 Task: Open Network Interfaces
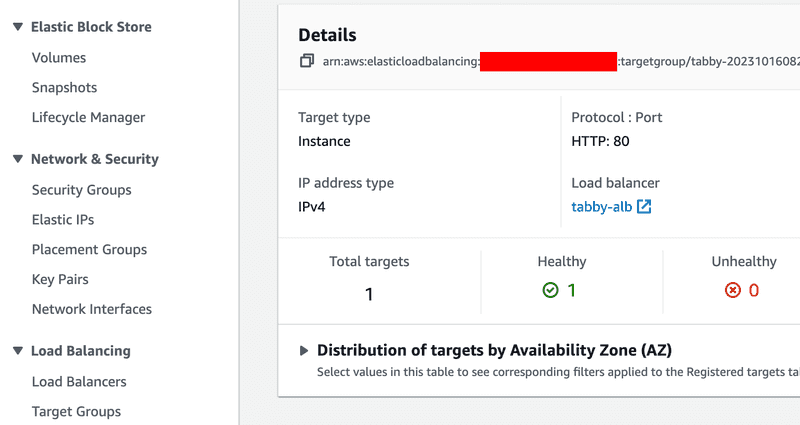tap(92, 309)
